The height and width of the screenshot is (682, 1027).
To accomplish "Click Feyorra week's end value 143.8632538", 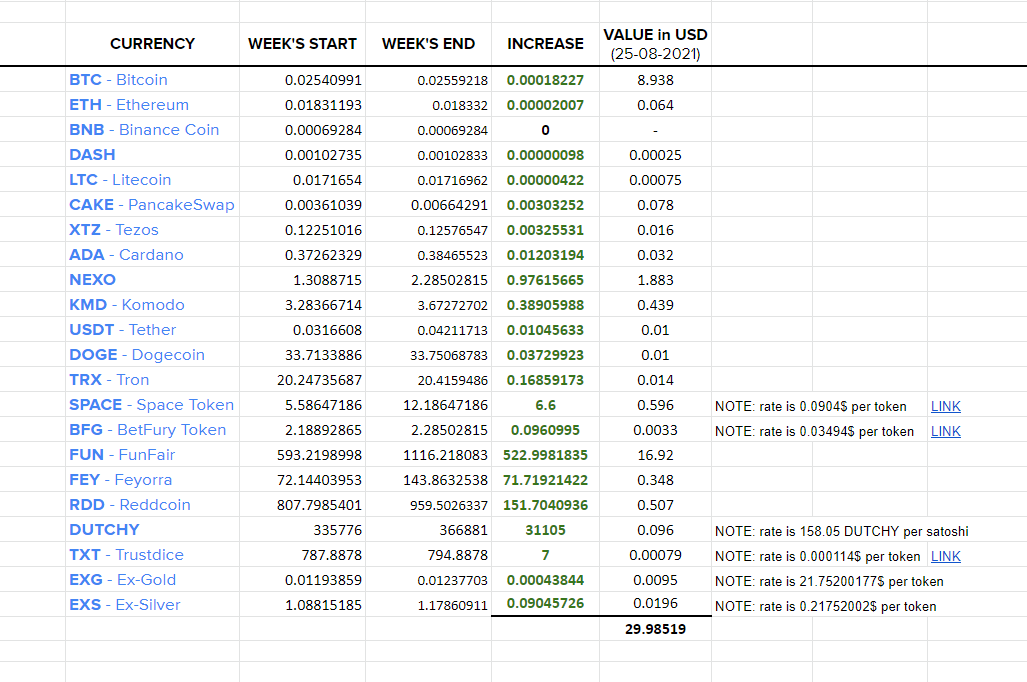I will click(x=445, y=480).
